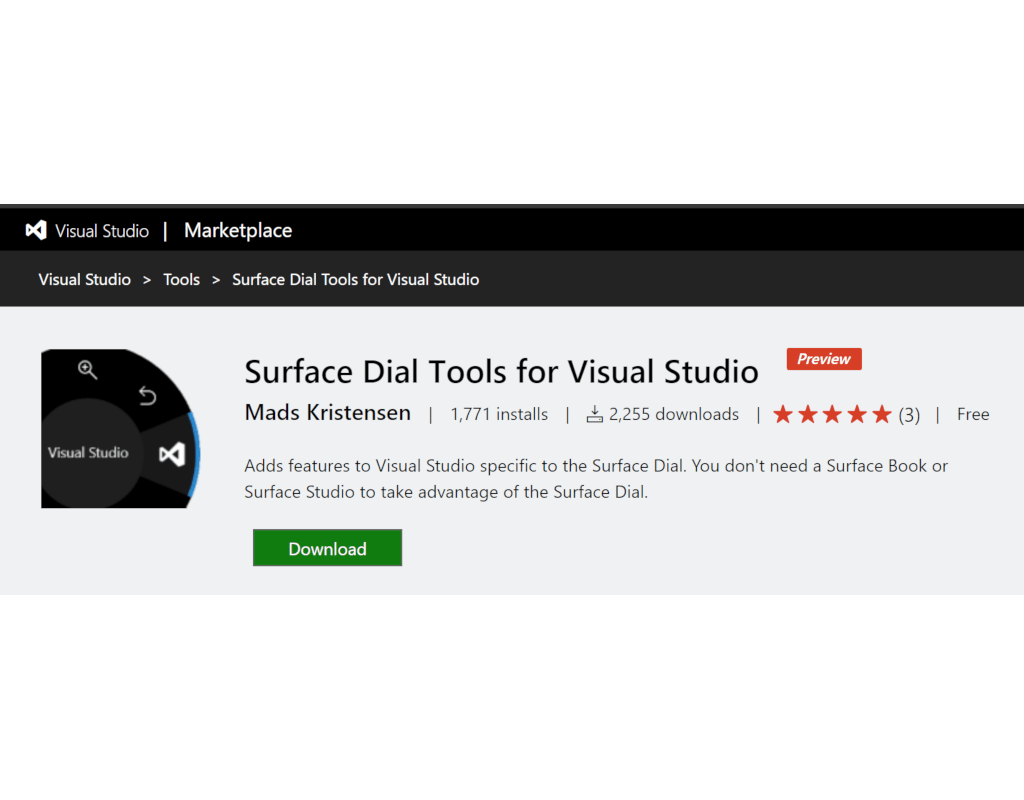Click the Visual Studio logo icon in header
The height and width of the screenshot is (800, 1024).
(x=36, y=231)
